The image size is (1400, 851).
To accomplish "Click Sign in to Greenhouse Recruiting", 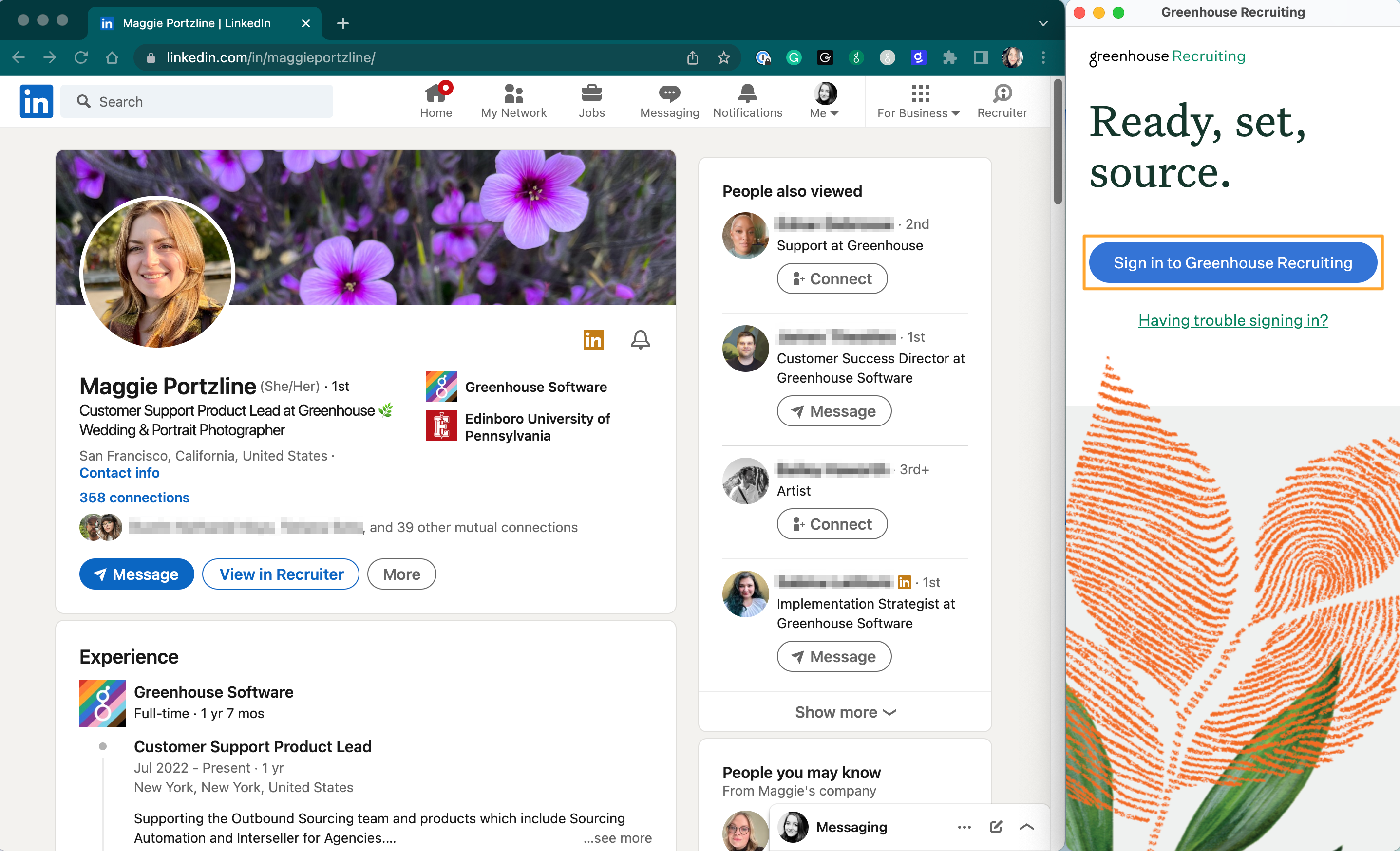I will click(1233, 262).
